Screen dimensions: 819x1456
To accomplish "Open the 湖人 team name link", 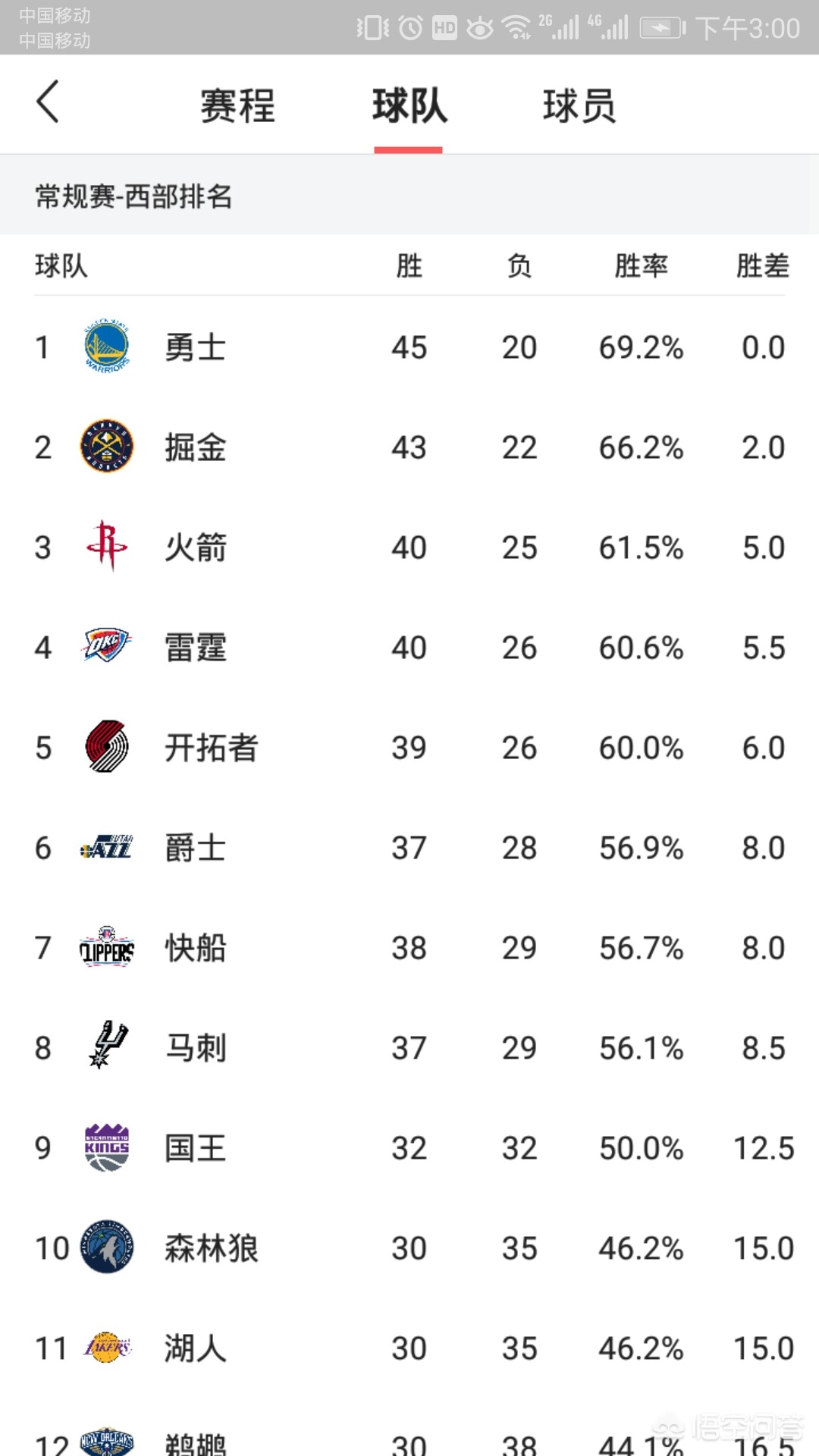I will (x=196, y=1348).
